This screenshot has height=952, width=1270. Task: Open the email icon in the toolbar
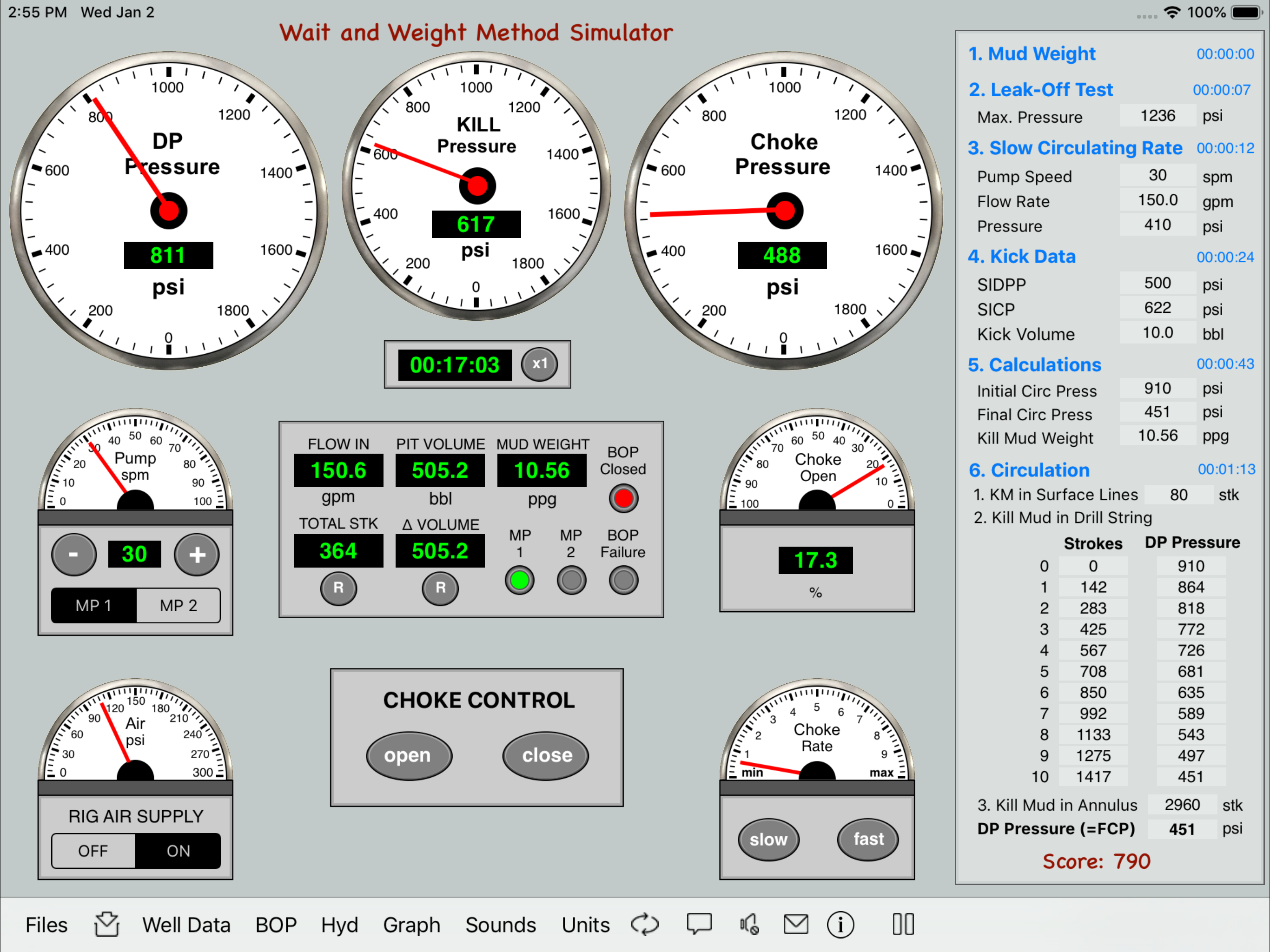click(x=796, y=925)
